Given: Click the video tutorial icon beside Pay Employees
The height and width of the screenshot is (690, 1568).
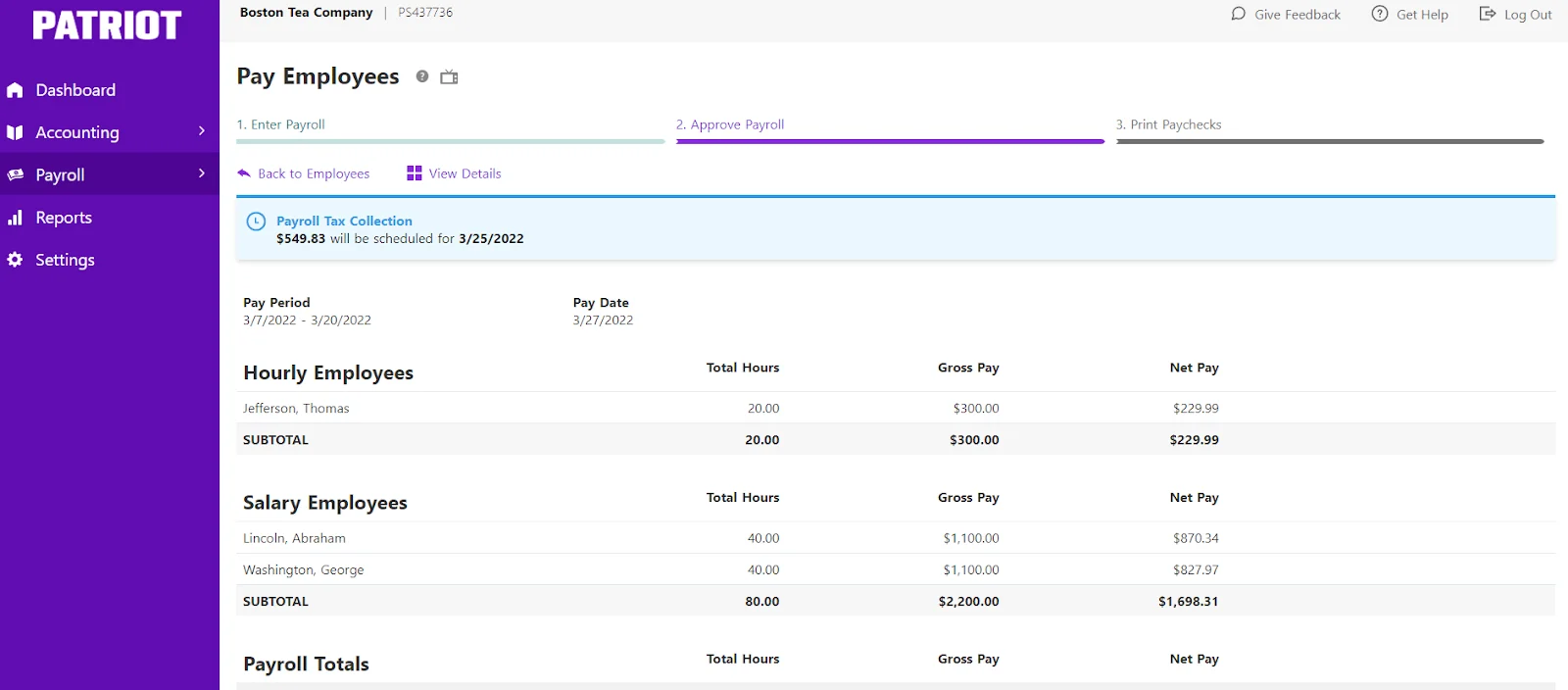Looking at the screenshot, I should (x=449, y=76).
